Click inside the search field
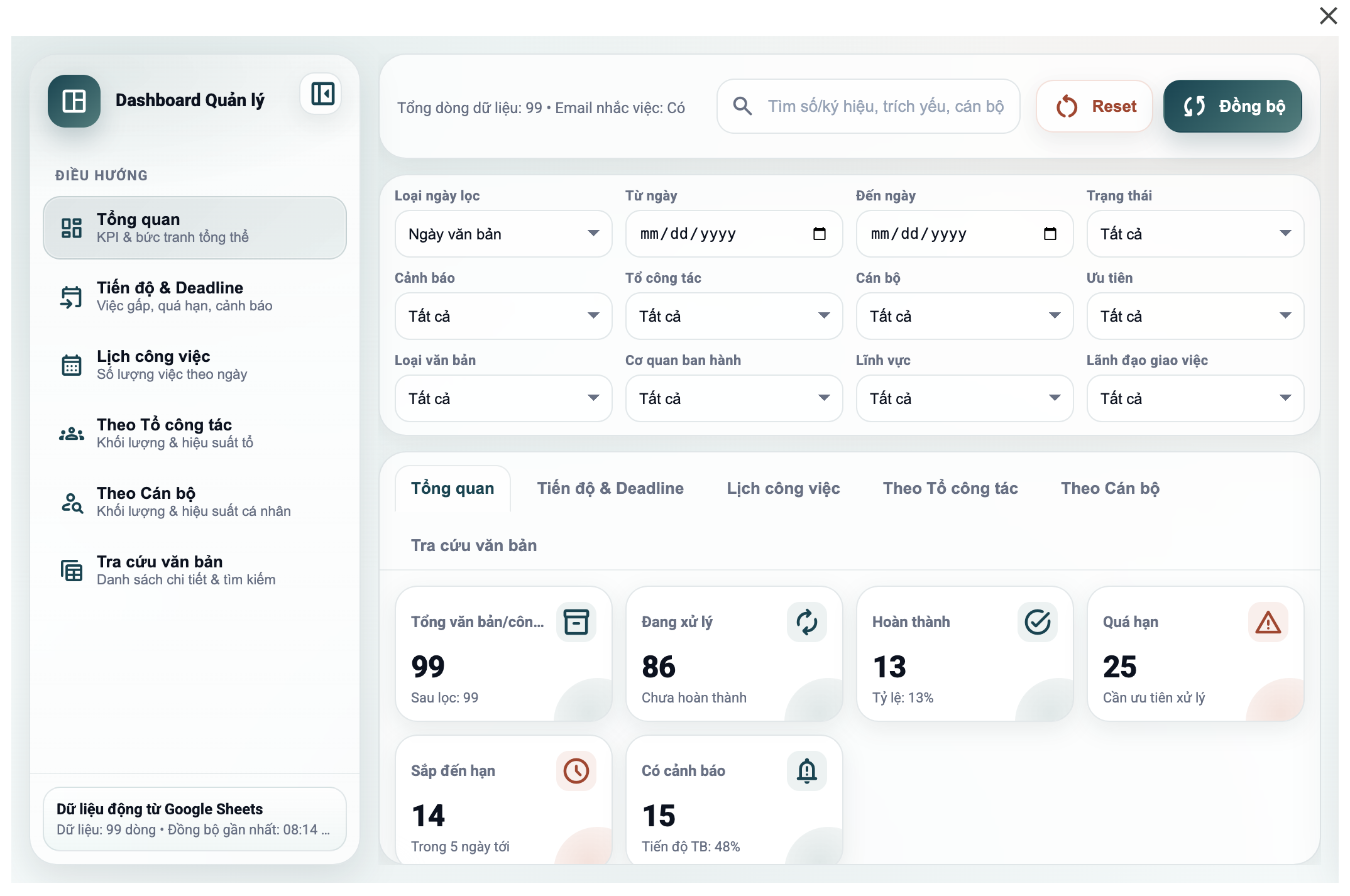 point(867,106)
